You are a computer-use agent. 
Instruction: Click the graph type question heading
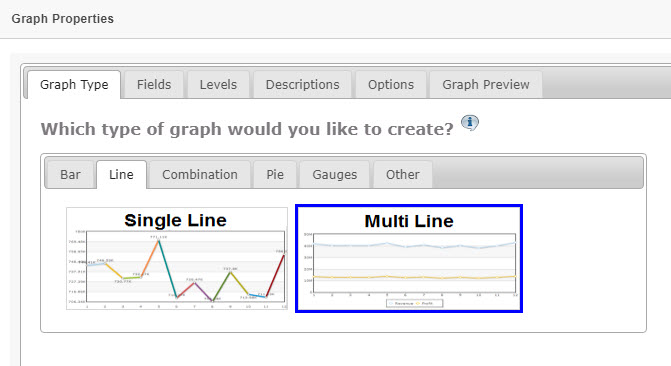click(x=247, y=129)
